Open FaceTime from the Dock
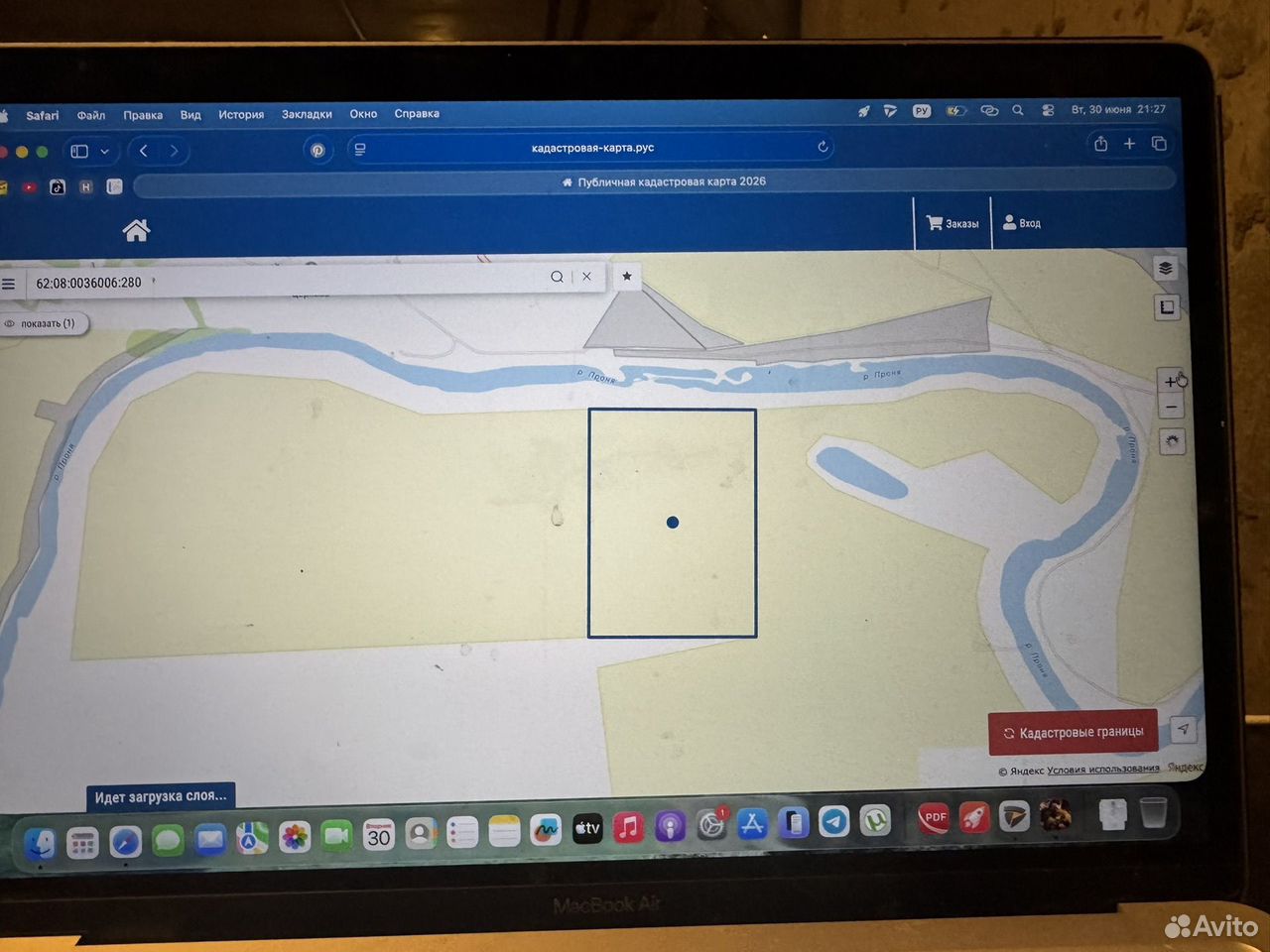 336,836
